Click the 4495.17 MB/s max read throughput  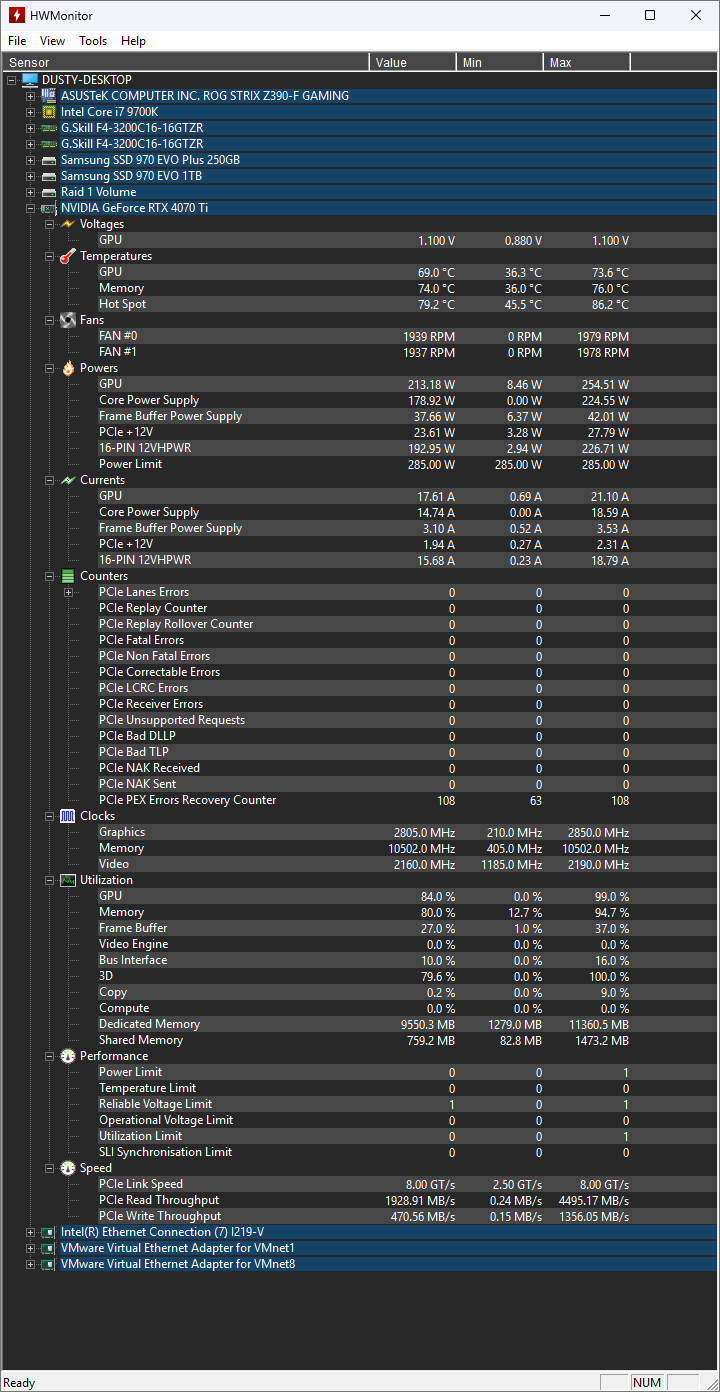[593, 1200]
